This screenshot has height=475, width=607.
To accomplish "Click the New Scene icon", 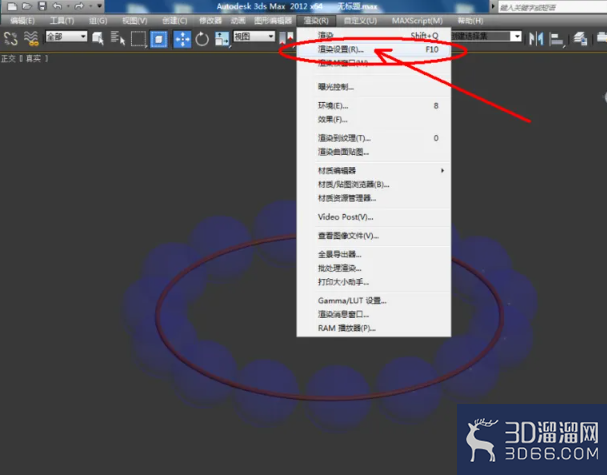I will tap(12, 6).
